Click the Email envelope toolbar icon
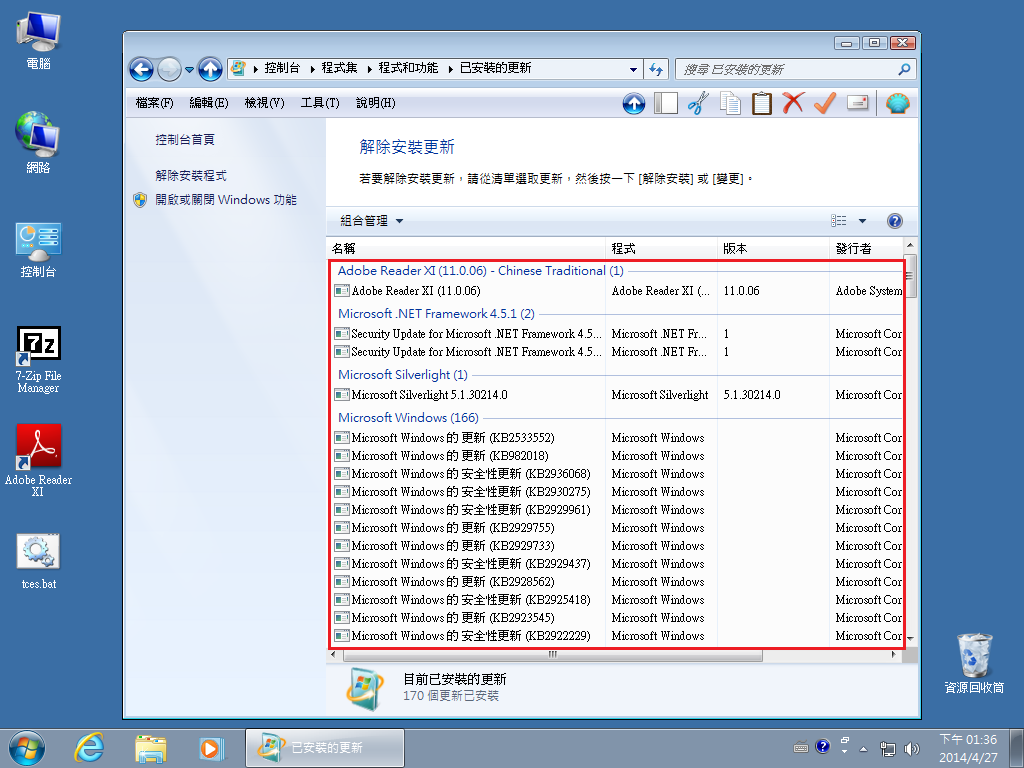This screenshot has height=768, width=1024. (x=857, y=103)
